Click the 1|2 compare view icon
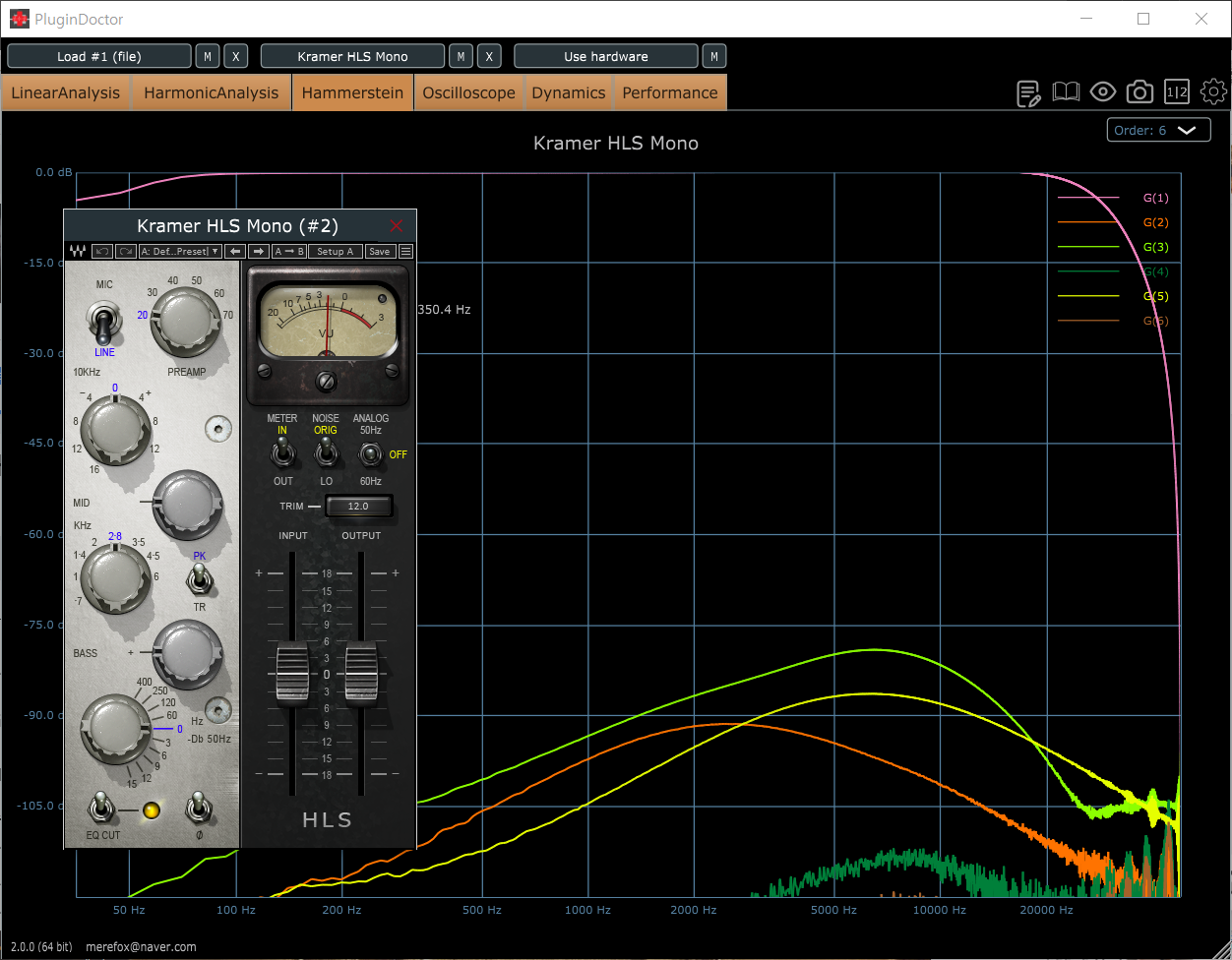The image size is (1232, 960). point(1177,92)
